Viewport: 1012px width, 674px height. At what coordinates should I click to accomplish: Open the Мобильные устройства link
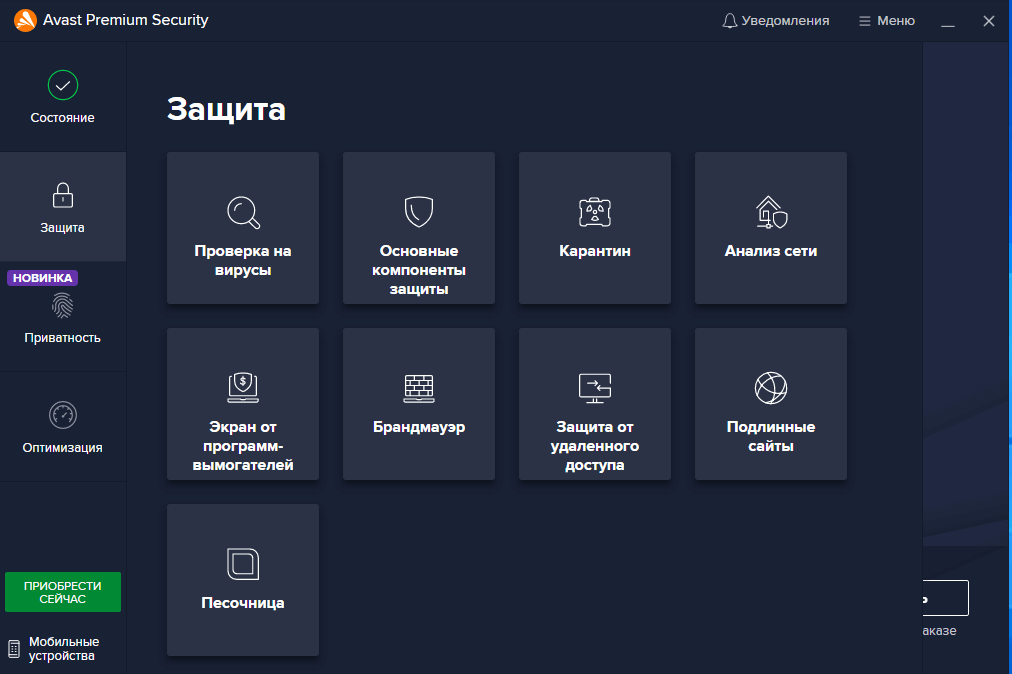click(54, 648)
